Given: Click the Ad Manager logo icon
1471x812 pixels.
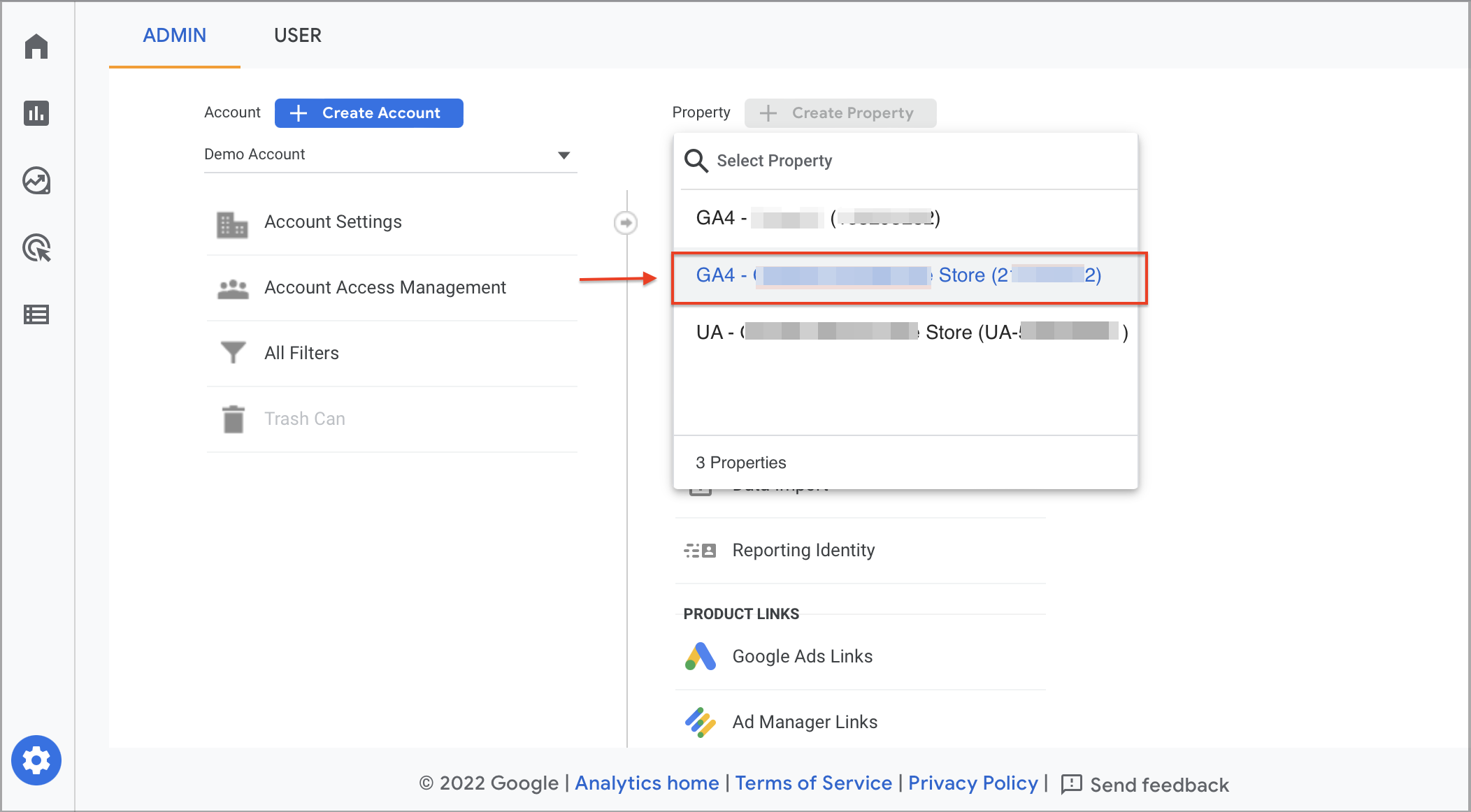Looking at the screenshot, I should (x=700, y=722).
